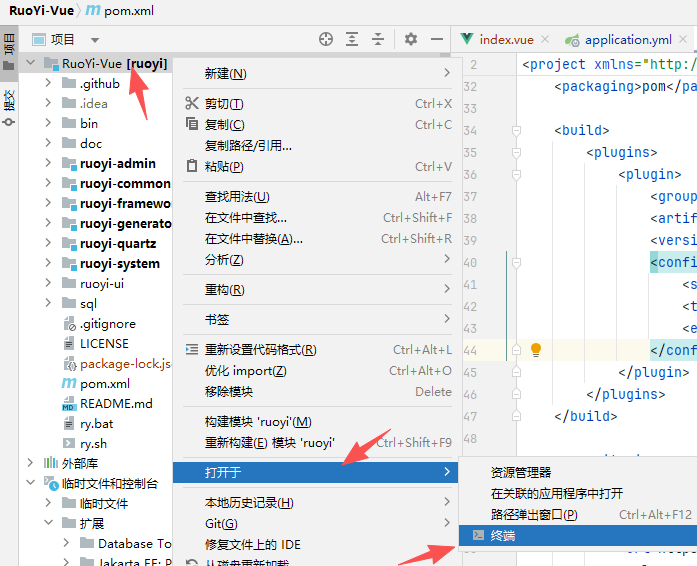Hide the project tool window with minus icon
The image size is (697, 566).
pyautogui.click(x=437, y=39)
